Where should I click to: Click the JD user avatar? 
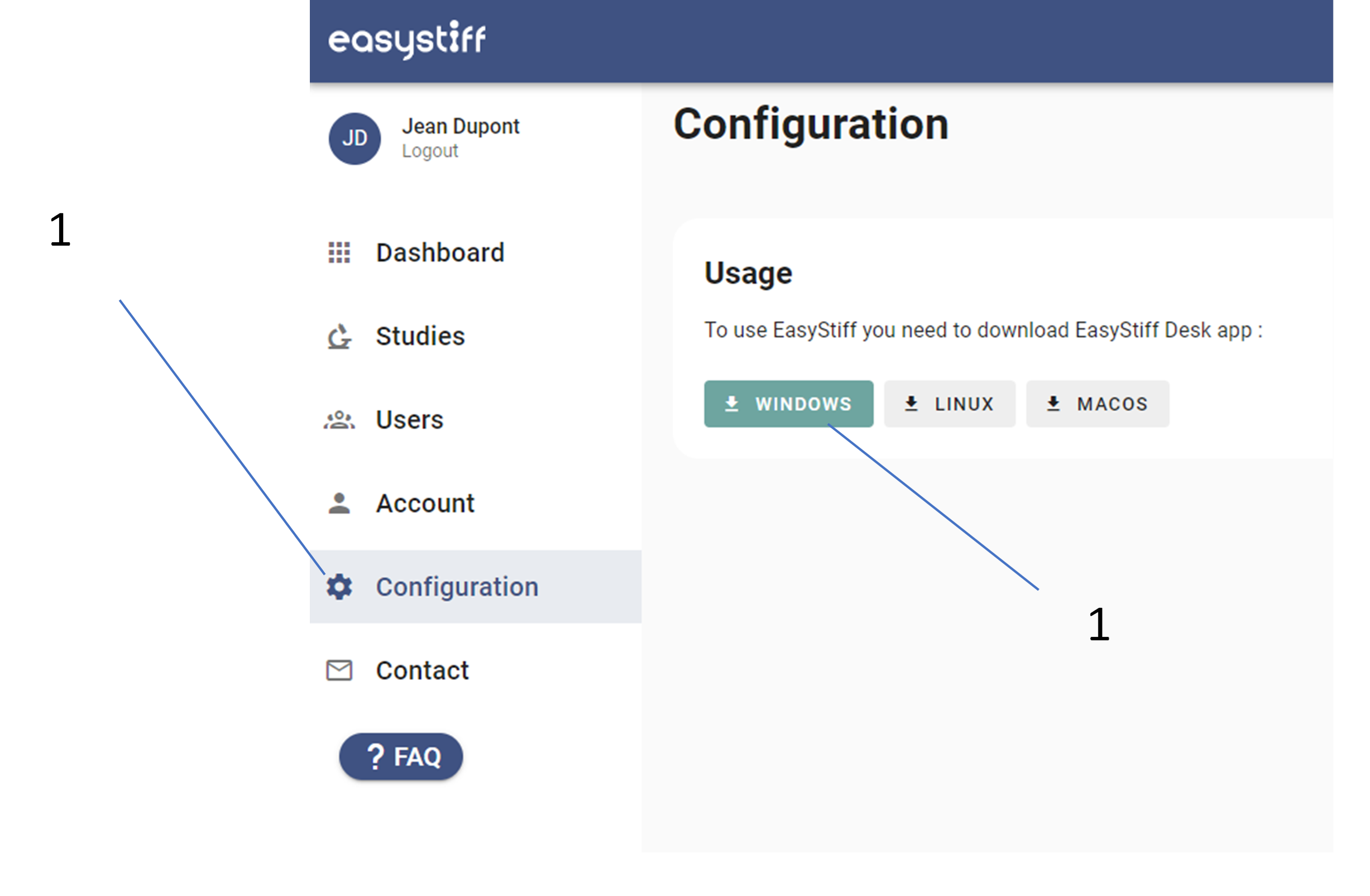point(355,138)
